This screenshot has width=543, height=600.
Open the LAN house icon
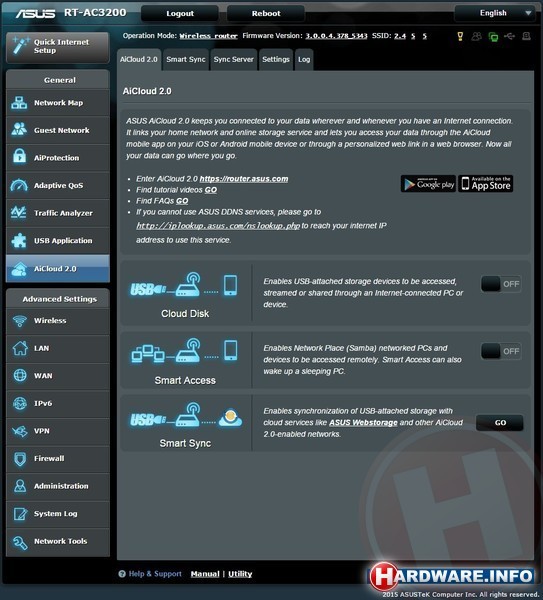[20, 348]
